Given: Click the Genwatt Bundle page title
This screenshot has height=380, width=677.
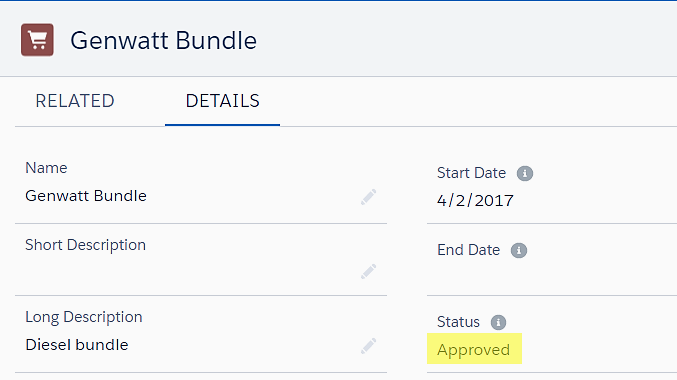Looking at the screenshot, I should click(x=164, y=41).
